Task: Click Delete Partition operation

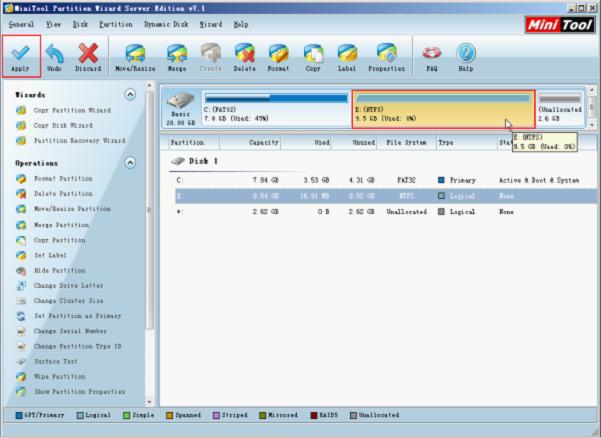Action: (63, 194)
